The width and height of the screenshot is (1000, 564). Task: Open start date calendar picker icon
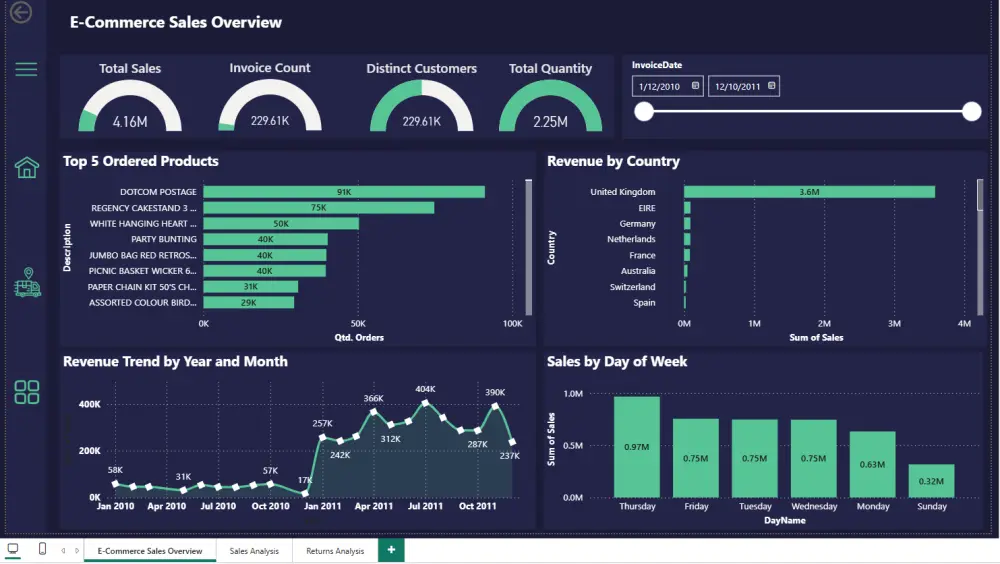695,85
